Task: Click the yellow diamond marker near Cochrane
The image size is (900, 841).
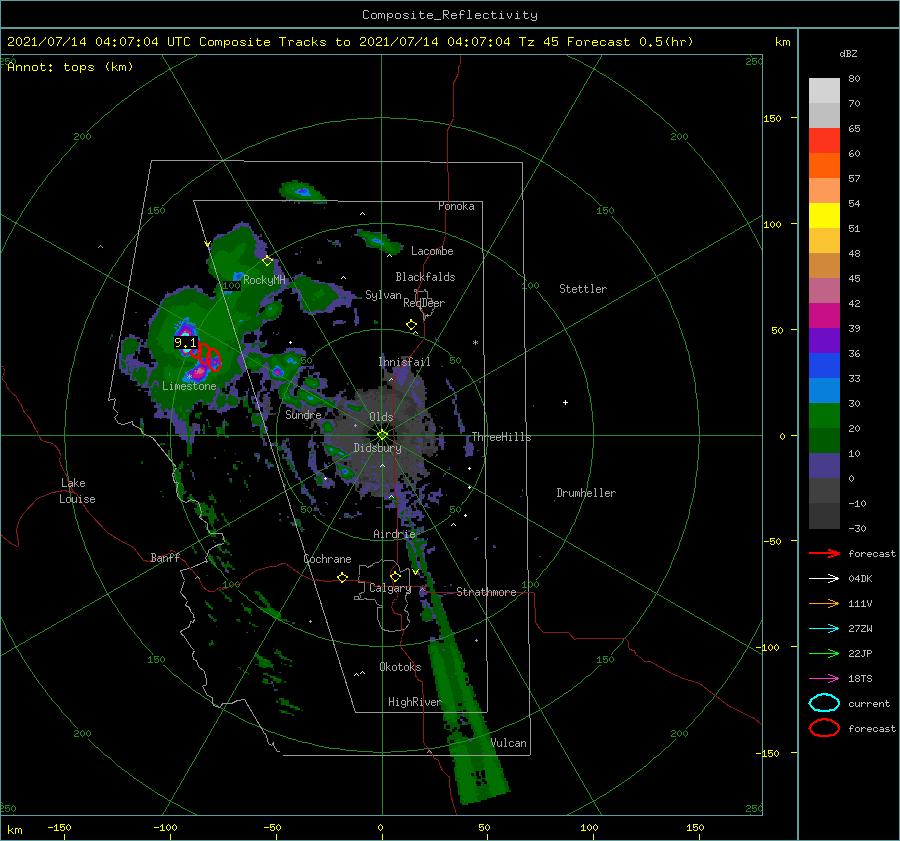Action: click(343, 578)
